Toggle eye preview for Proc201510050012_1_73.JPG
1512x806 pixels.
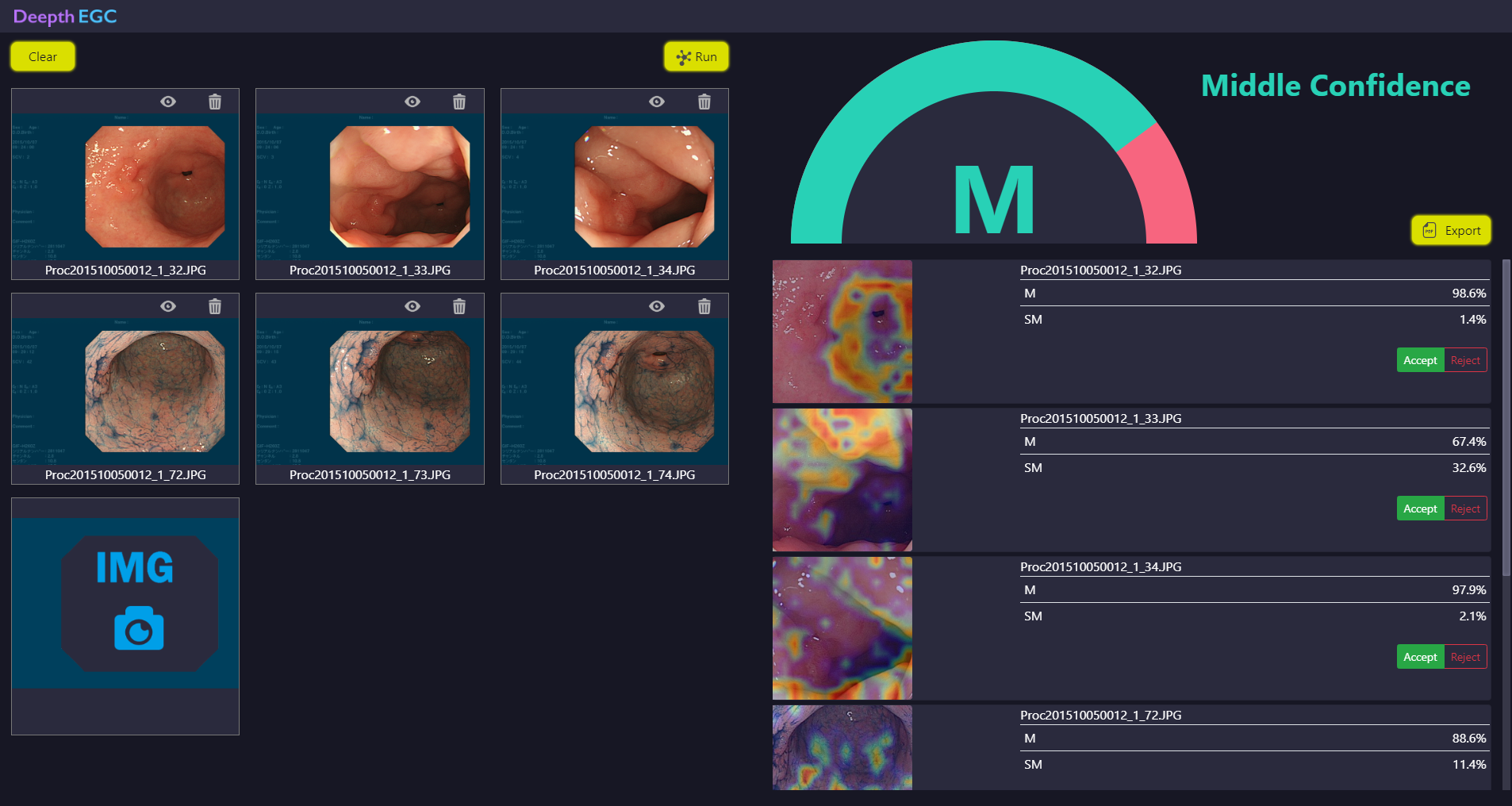[413, 306]
